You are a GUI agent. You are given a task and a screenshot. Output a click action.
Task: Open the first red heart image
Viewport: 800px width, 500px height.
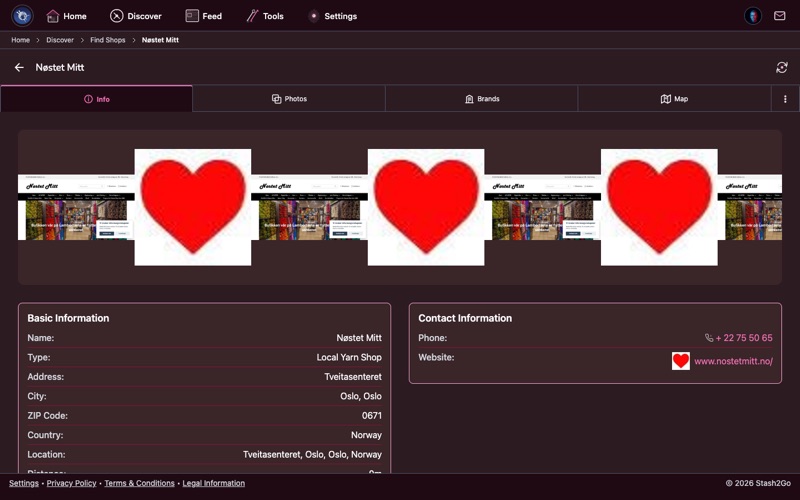(x=193, y=207)
